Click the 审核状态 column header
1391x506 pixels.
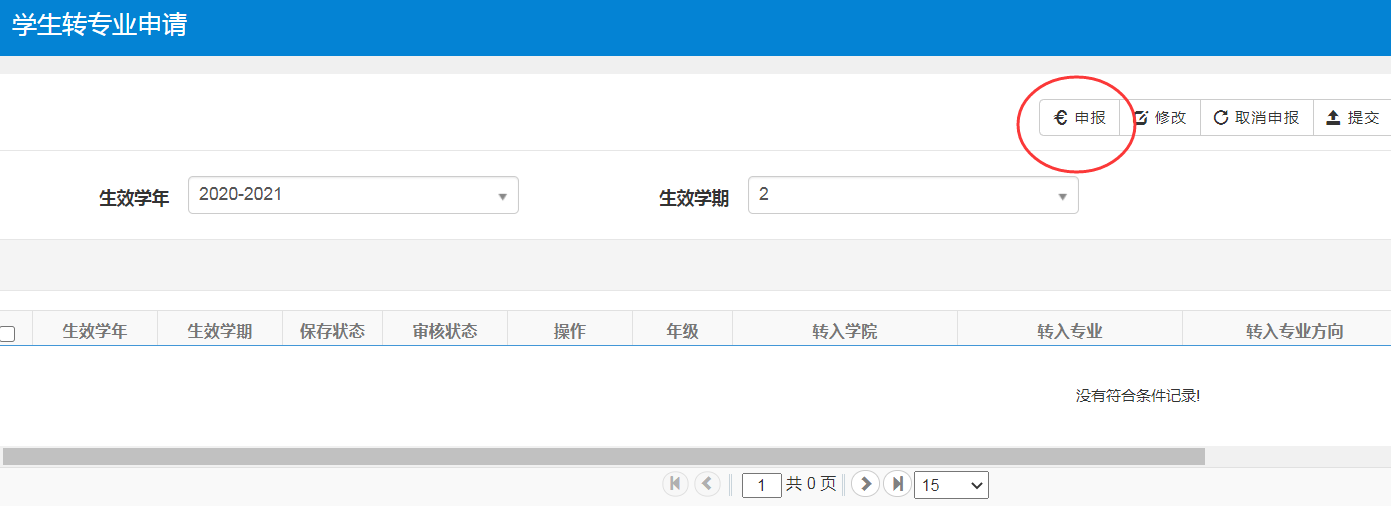pyautogui.click(x=445, y=331)
